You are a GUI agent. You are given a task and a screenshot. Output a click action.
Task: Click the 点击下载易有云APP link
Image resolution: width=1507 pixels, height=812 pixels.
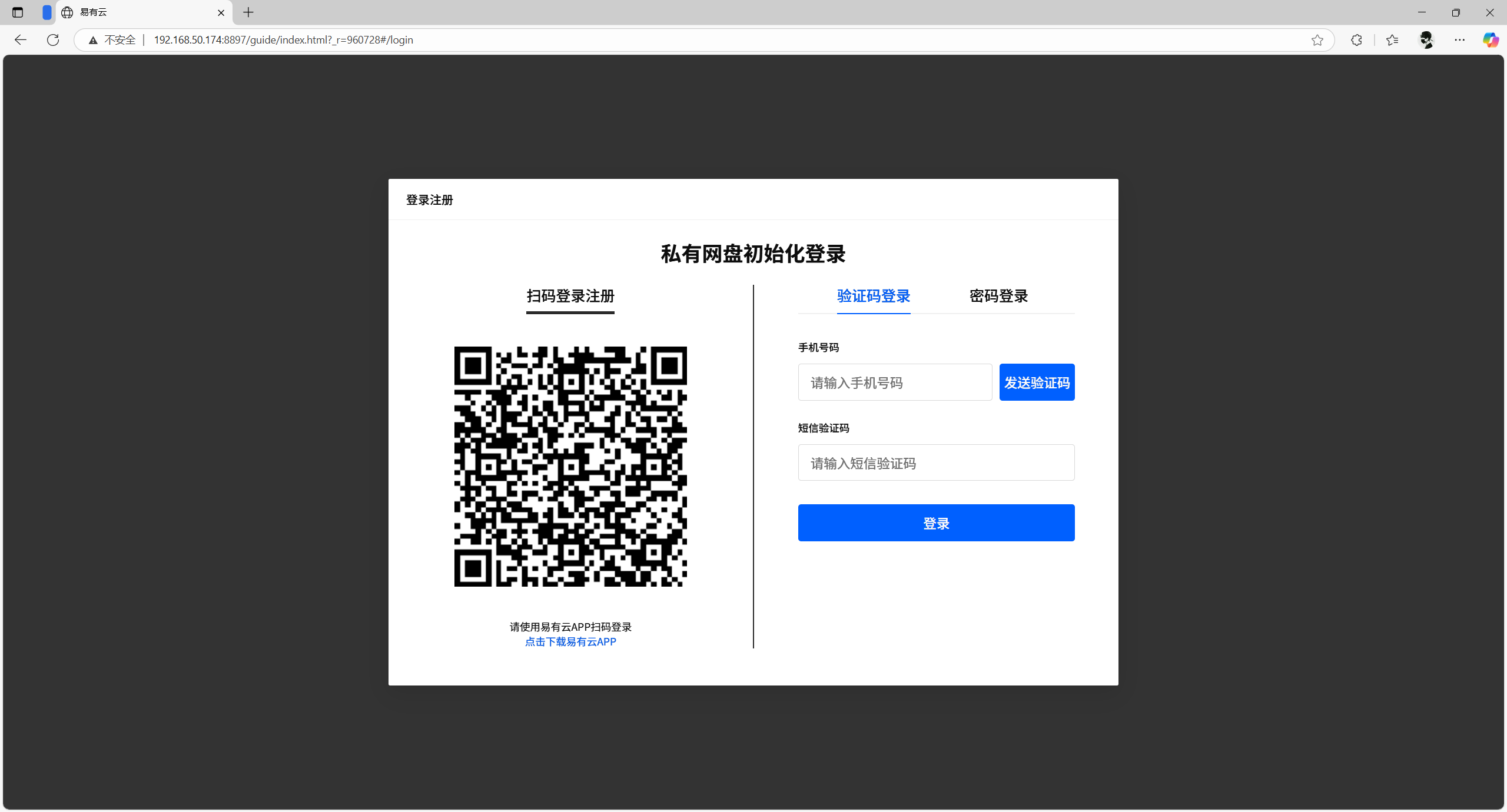(x=570, y=642)
